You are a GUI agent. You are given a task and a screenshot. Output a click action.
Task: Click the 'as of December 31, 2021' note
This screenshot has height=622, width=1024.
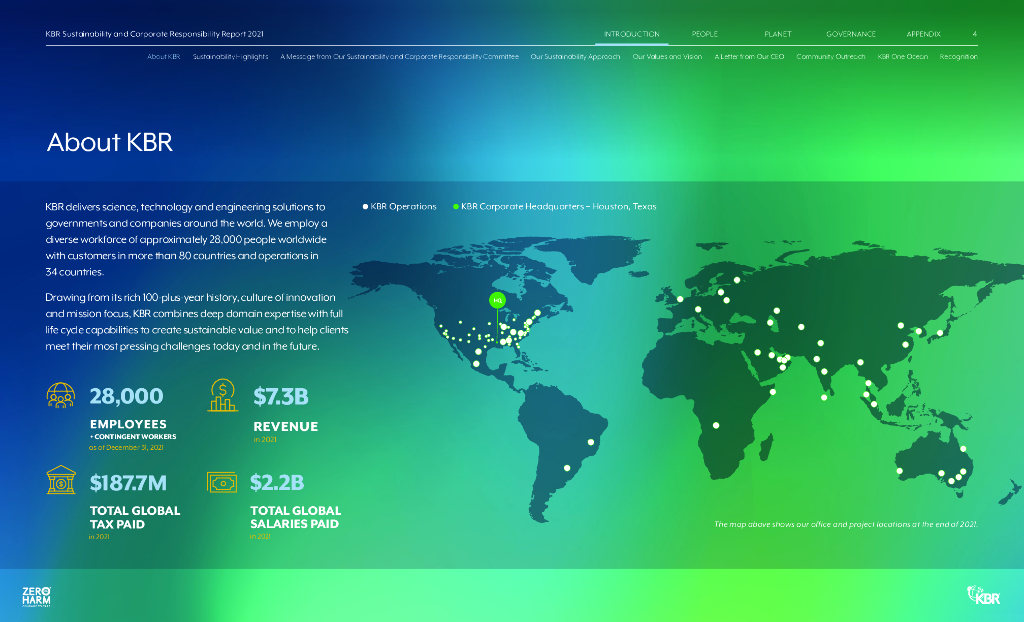click(x=126, y=448)
